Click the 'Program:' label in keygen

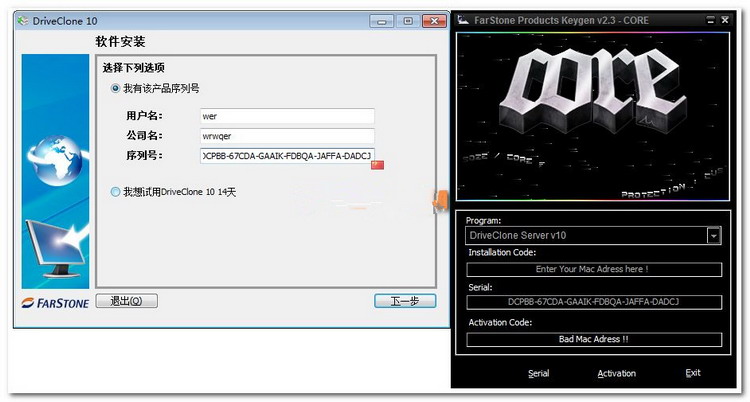(x=484, y=221)
